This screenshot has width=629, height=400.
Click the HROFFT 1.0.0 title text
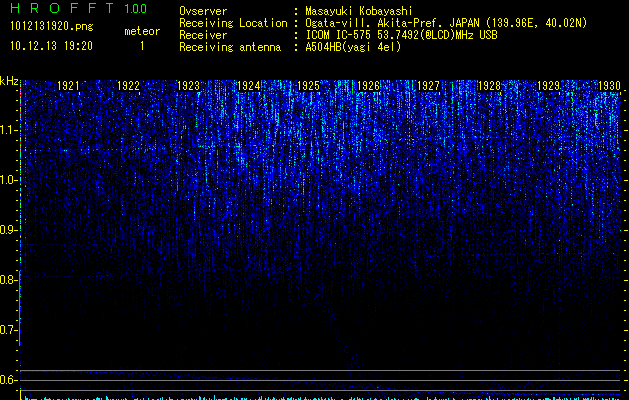[x=79, y=8]
